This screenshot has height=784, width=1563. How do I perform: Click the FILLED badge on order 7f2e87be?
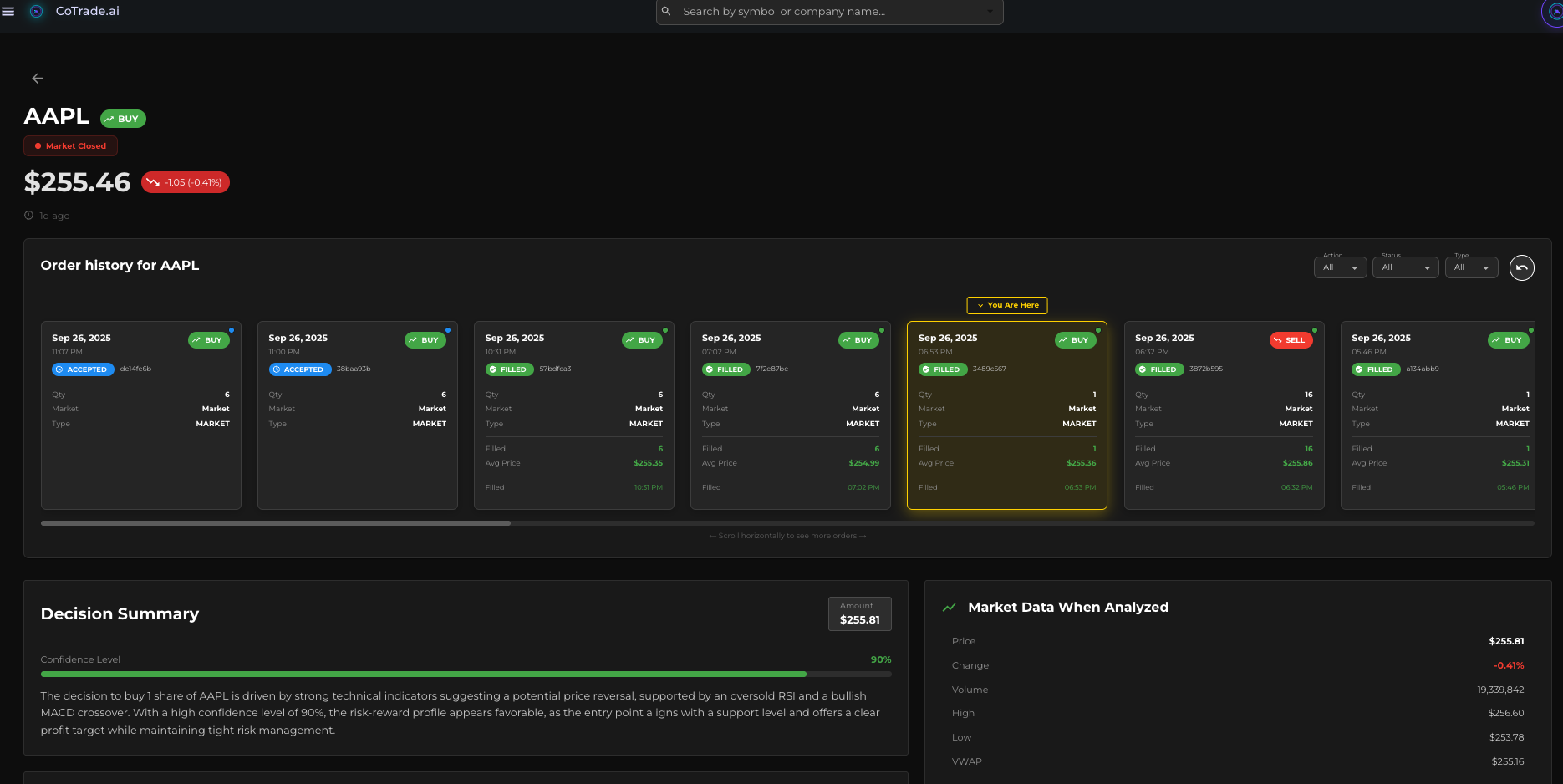point(725,369)
